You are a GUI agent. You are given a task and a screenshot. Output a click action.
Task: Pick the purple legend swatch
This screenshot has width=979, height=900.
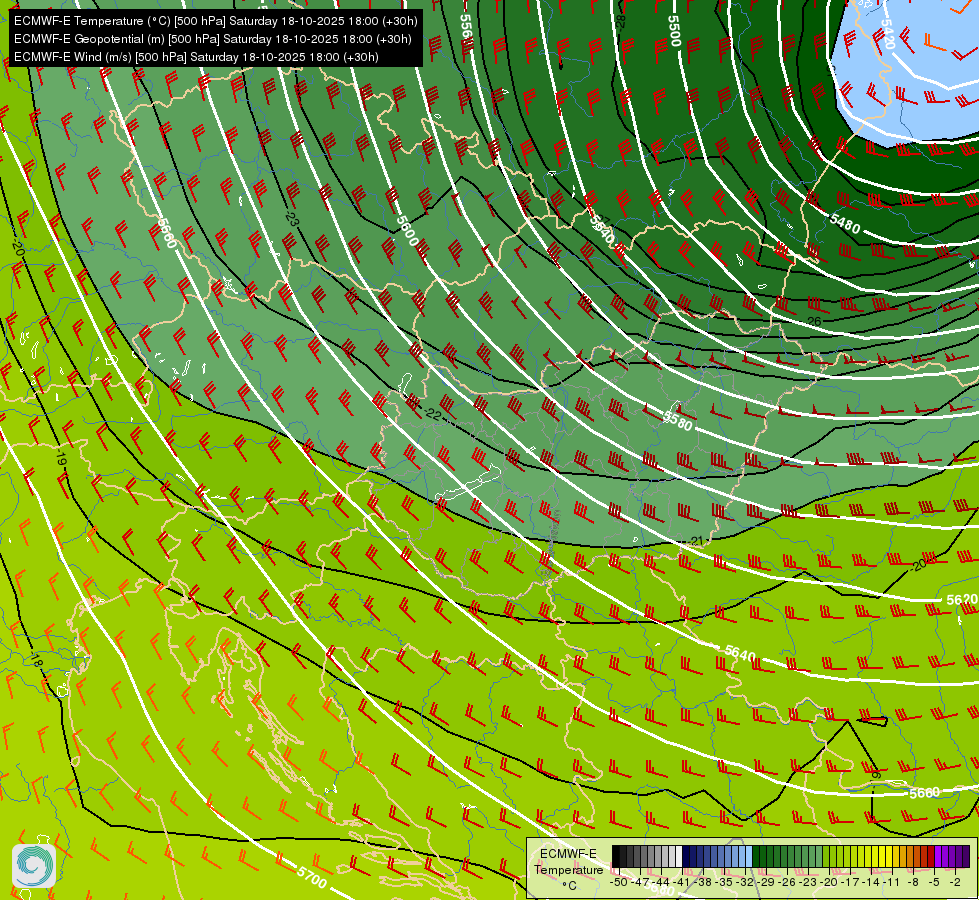point(938,856)
